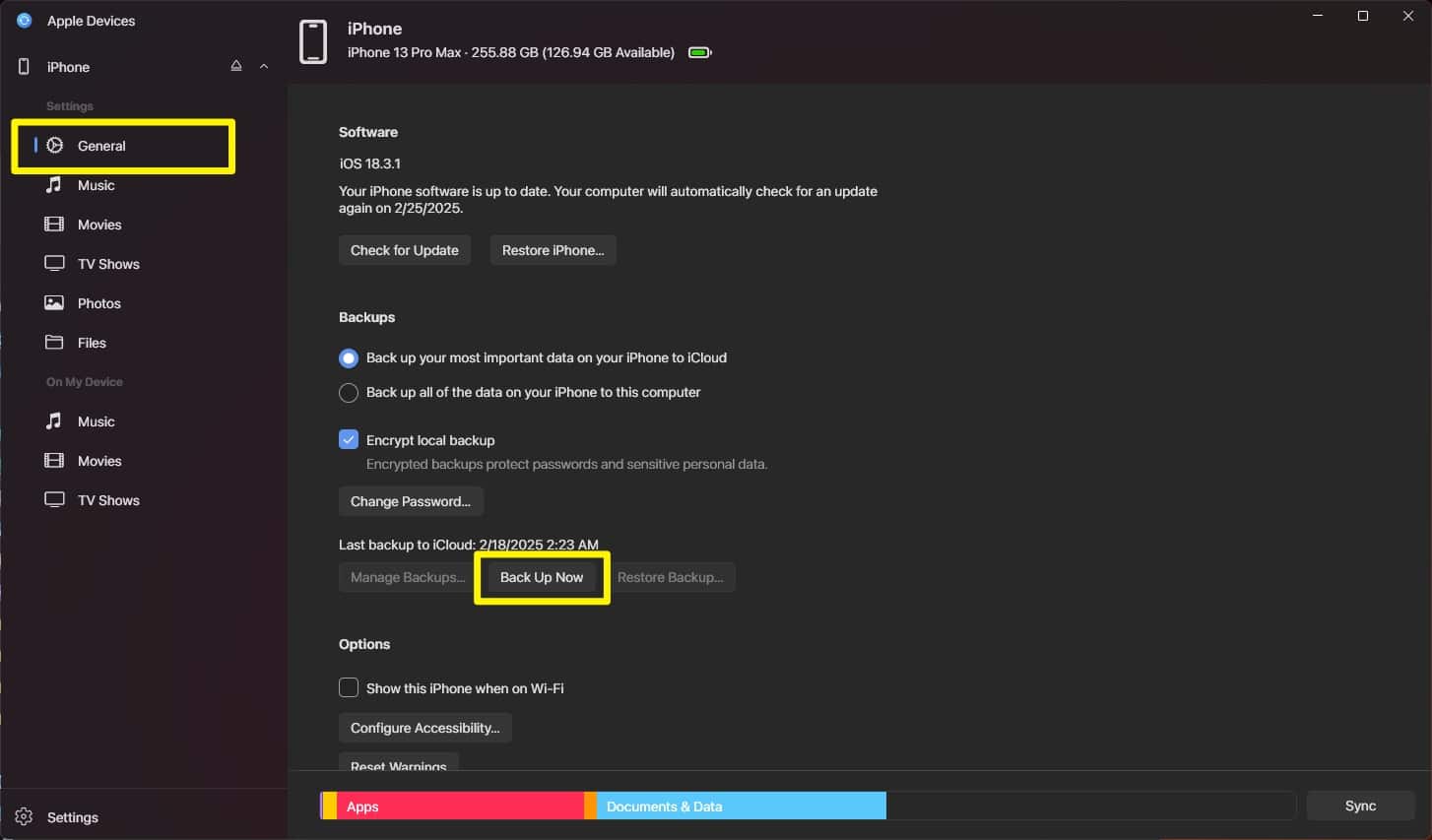Select iCloud backup radio option
1432x840 pixels.
(349, 357)
